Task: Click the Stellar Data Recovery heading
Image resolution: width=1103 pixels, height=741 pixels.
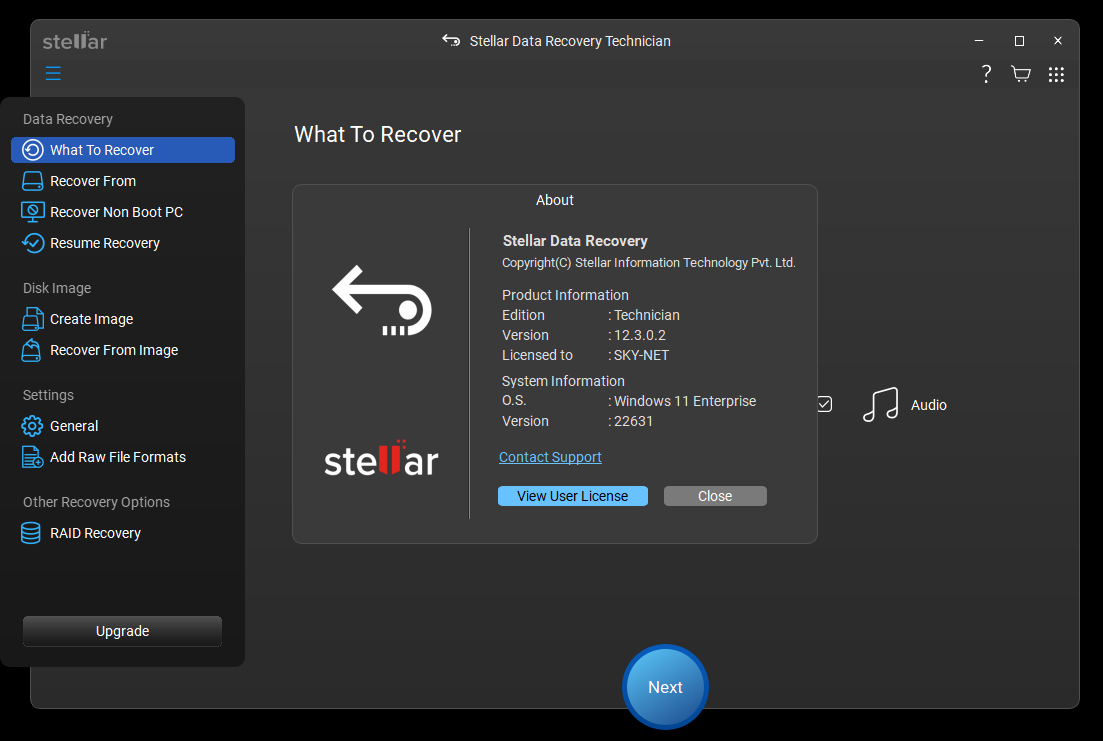Action: point(575,241)
